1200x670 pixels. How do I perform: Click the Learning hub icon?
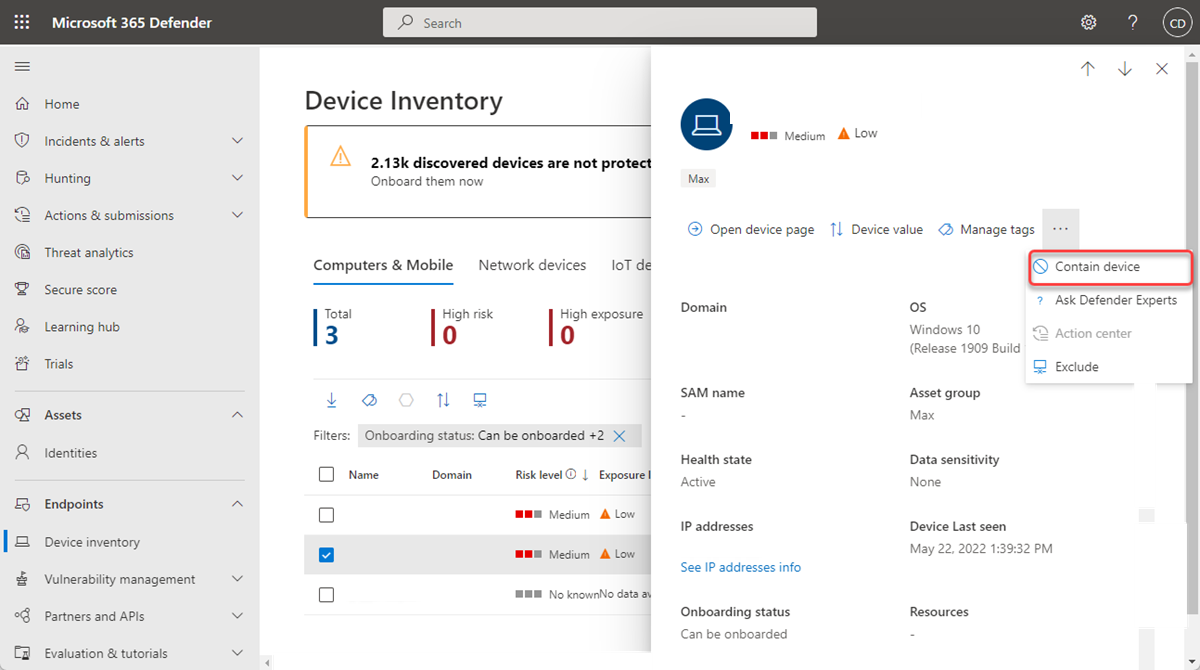22,326
